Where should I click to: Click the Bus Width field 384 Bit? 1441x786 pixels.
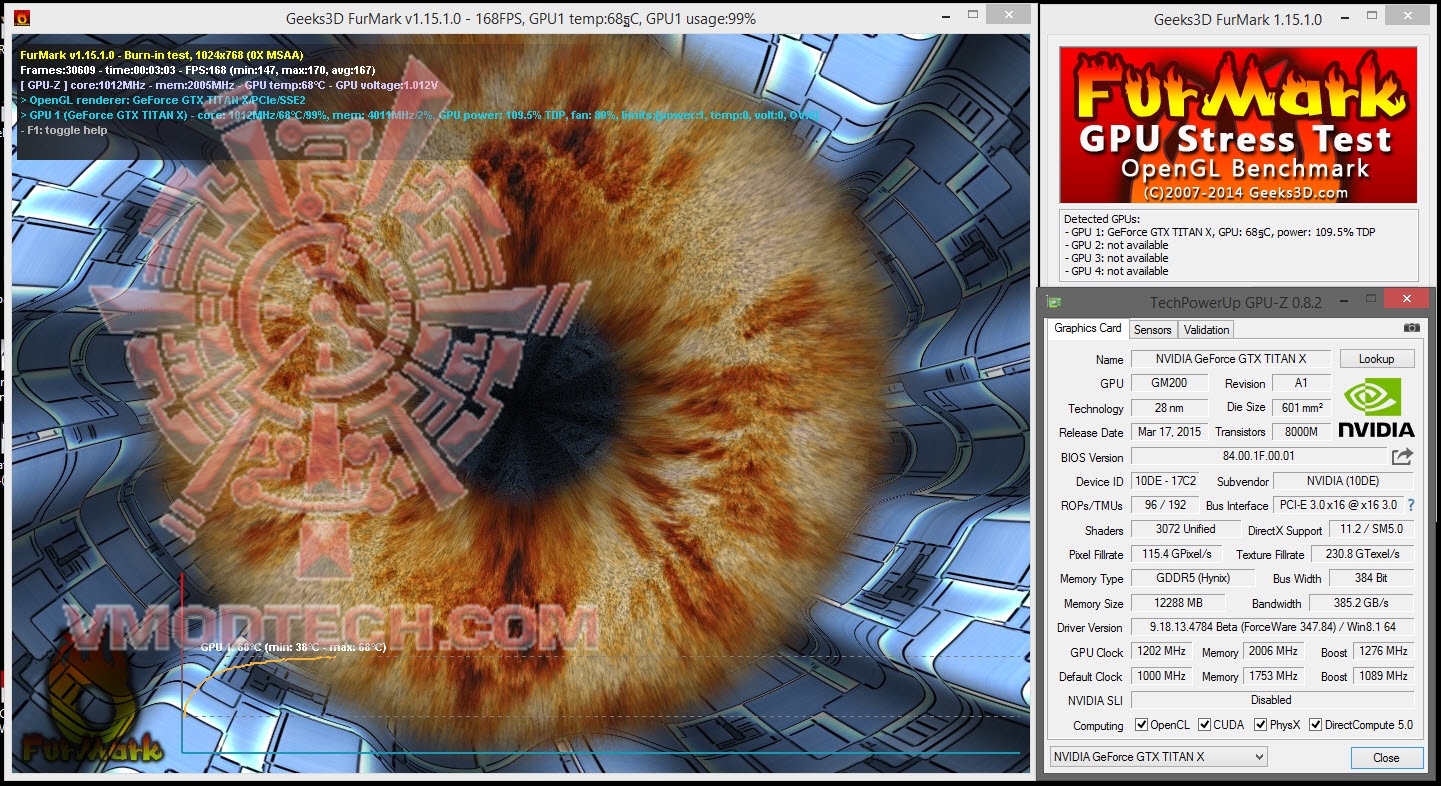click(x=1370, y=579)
